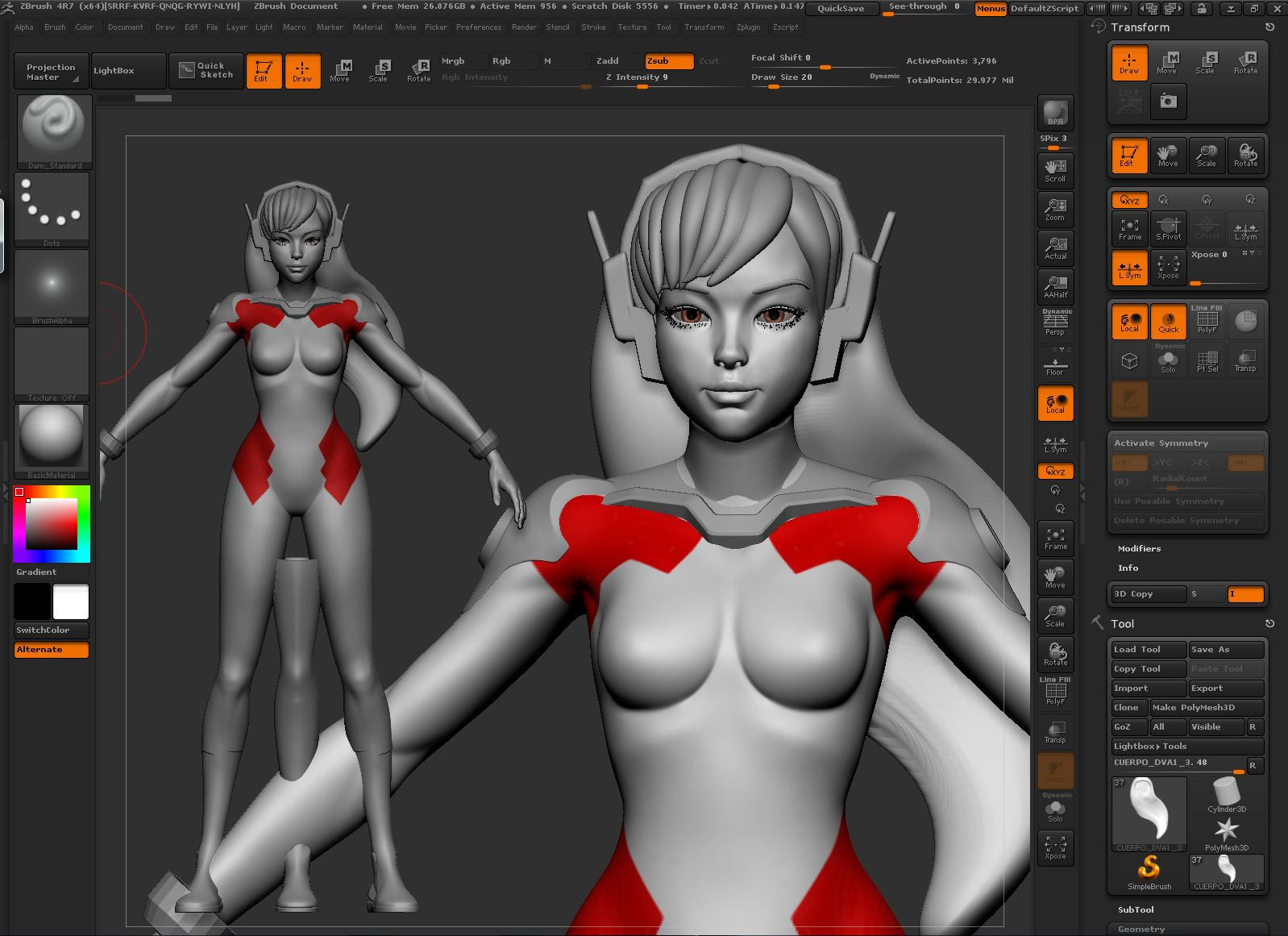Expand the Info section
Image resolution: width=1288 pixels, height=936 pixels.
(1128, 568)
